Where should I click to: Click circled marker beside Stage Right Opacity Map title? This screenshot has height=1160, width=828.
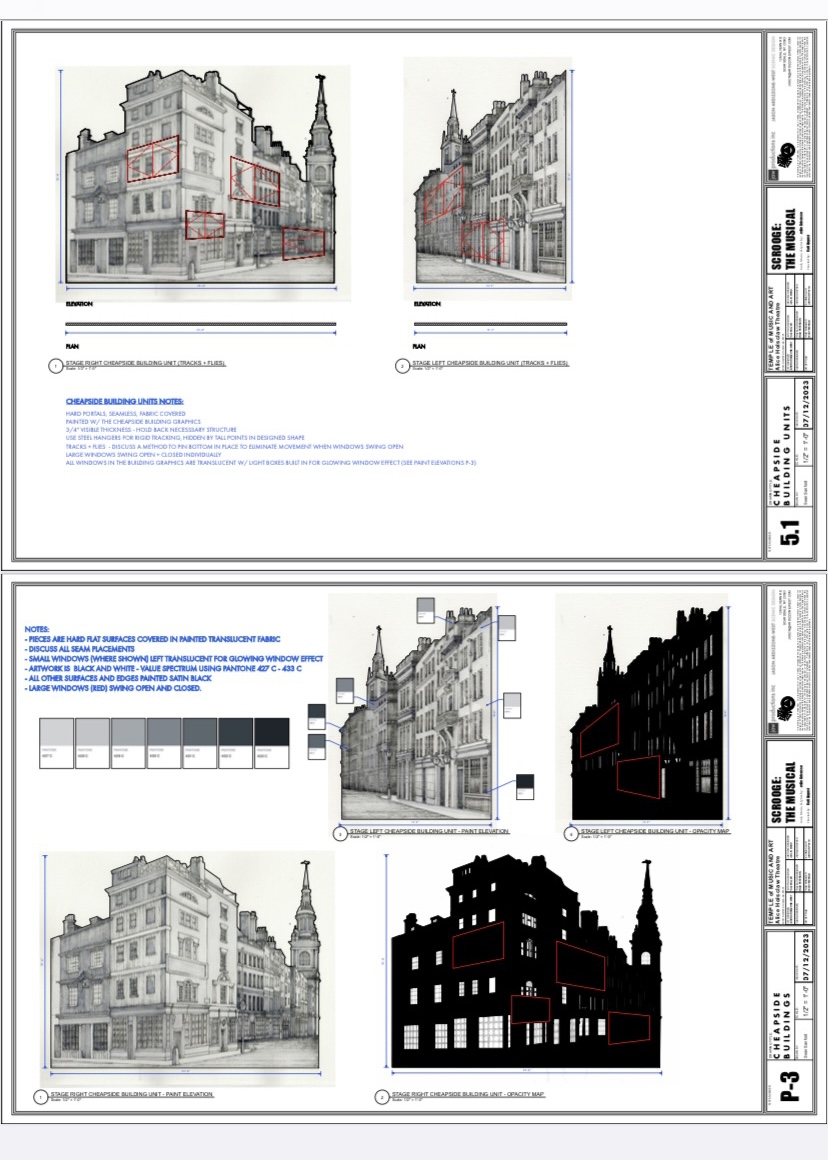(x=381, y=1097)
